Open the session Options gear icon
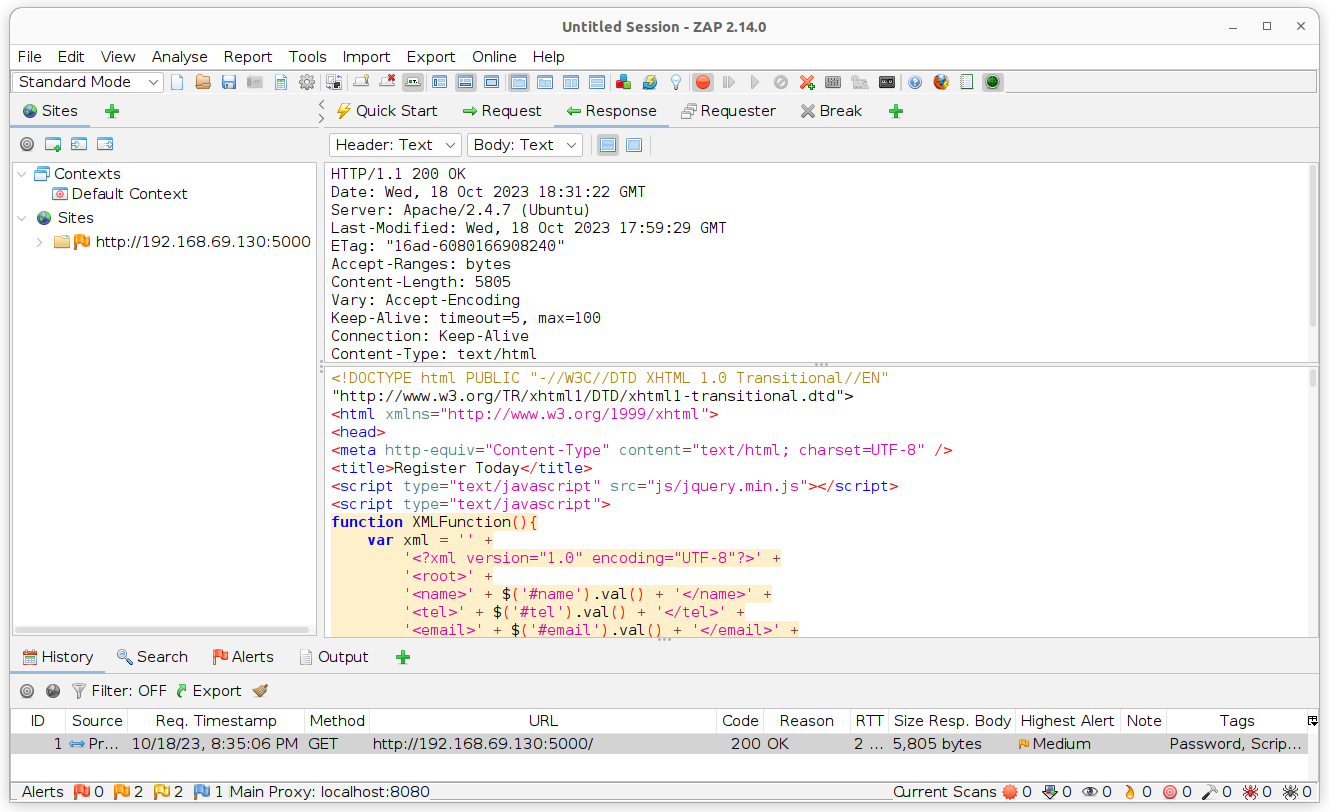This screenshot has height=812, width=1329. [x=307, y=82]
